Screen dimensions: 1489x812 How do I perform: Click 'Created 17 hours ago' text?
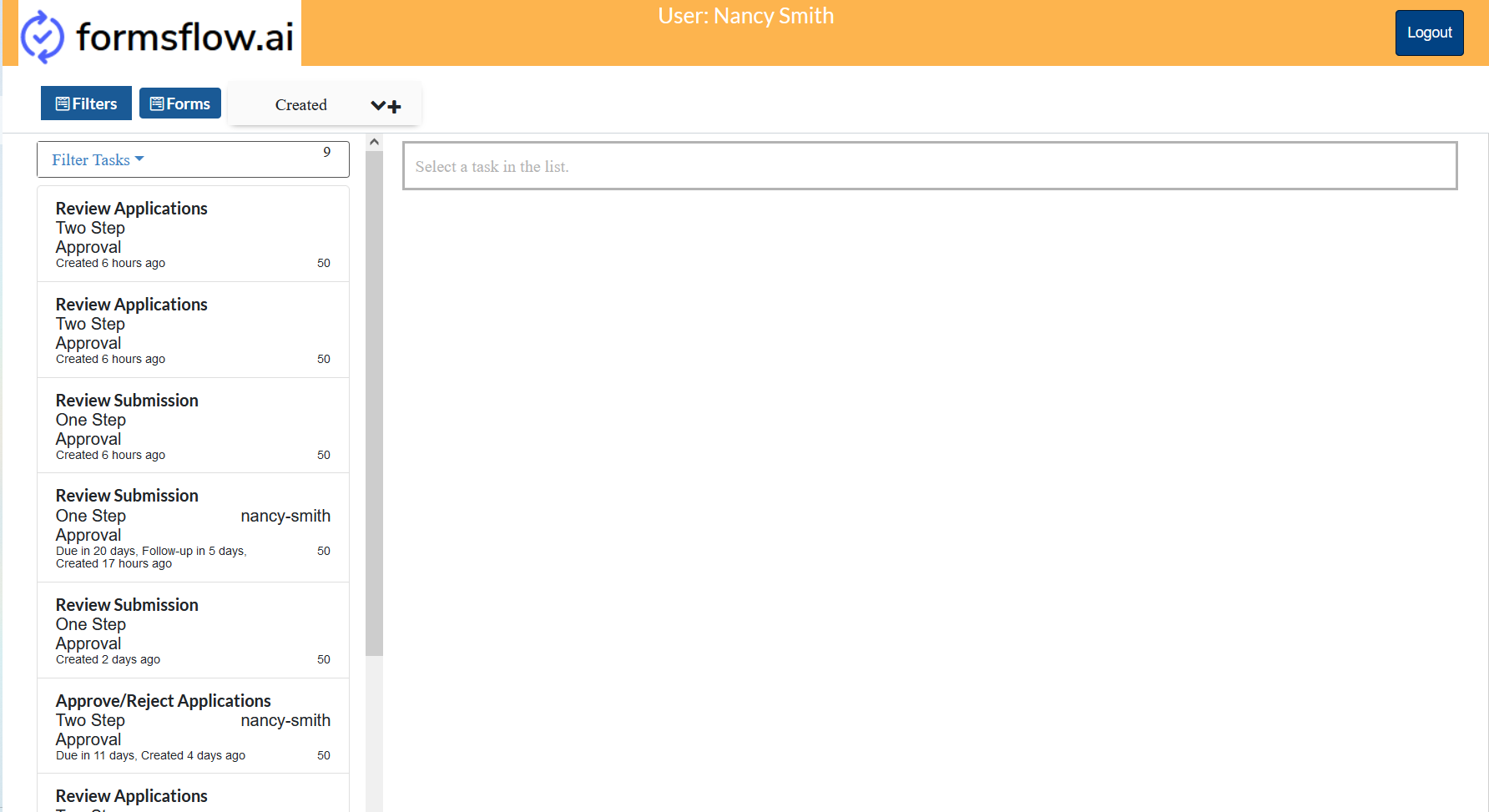[114, 563]
